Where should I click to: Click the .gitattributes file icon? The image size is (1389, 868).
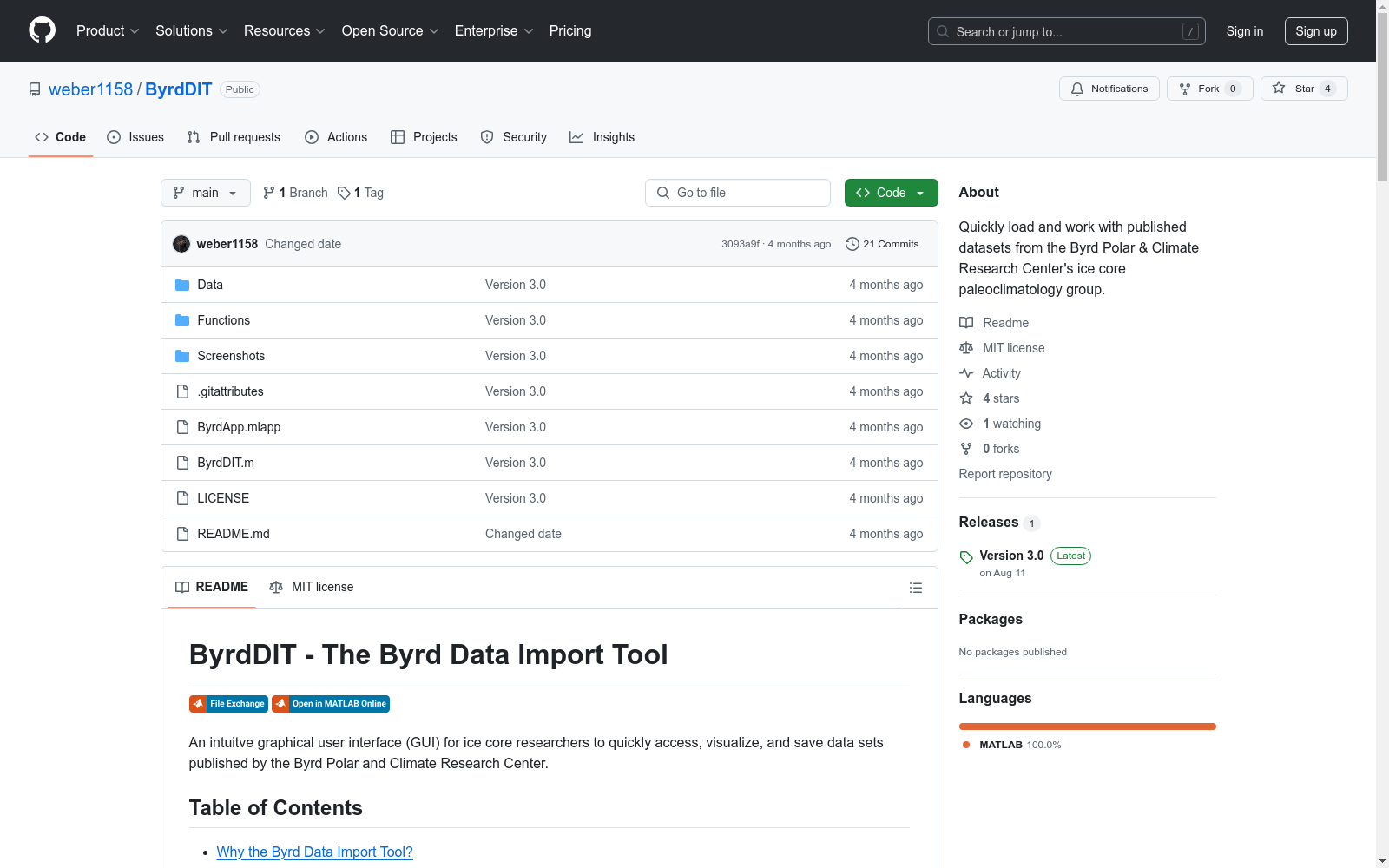point(182,391)
